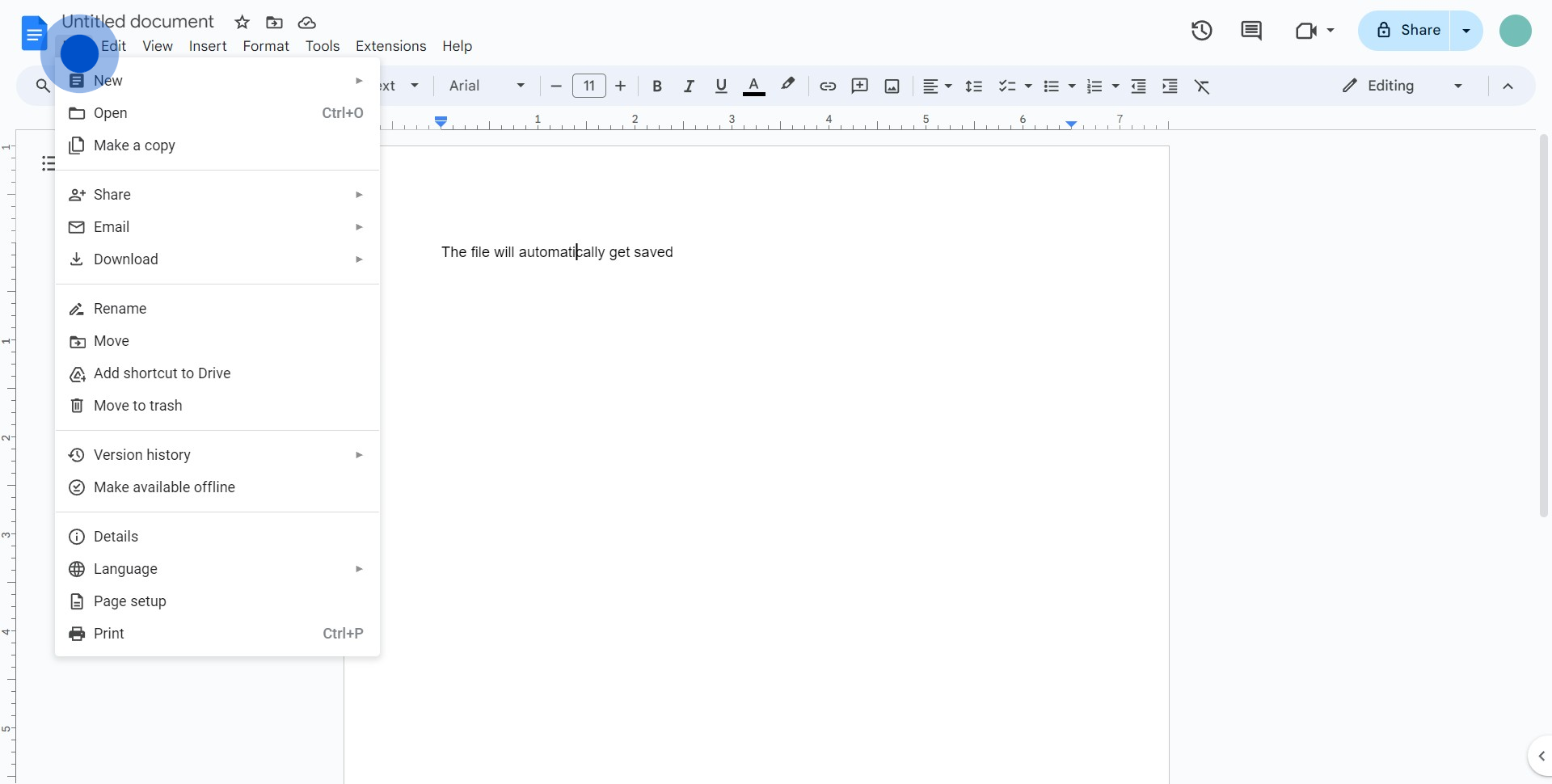This screenshot has height=784, width=1552.
Task: Expand the Version history submenu
Action: [x=217, y=455]
